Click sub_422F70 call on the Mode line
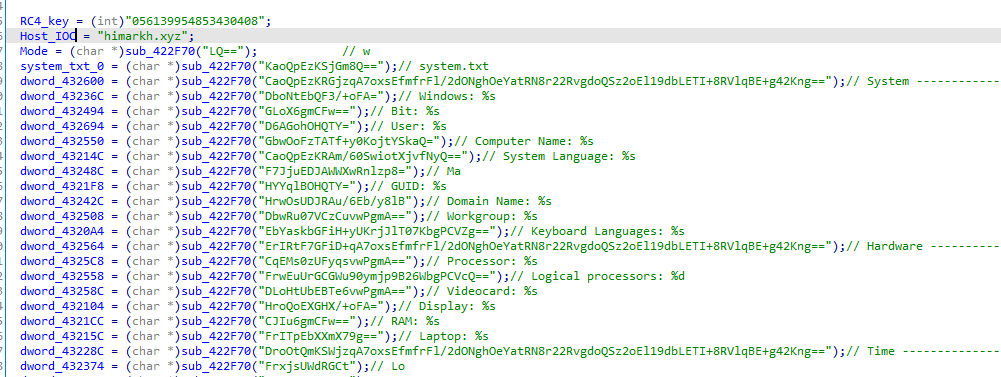The width and height of the screenshot is (1001, 377). point(162,51)
